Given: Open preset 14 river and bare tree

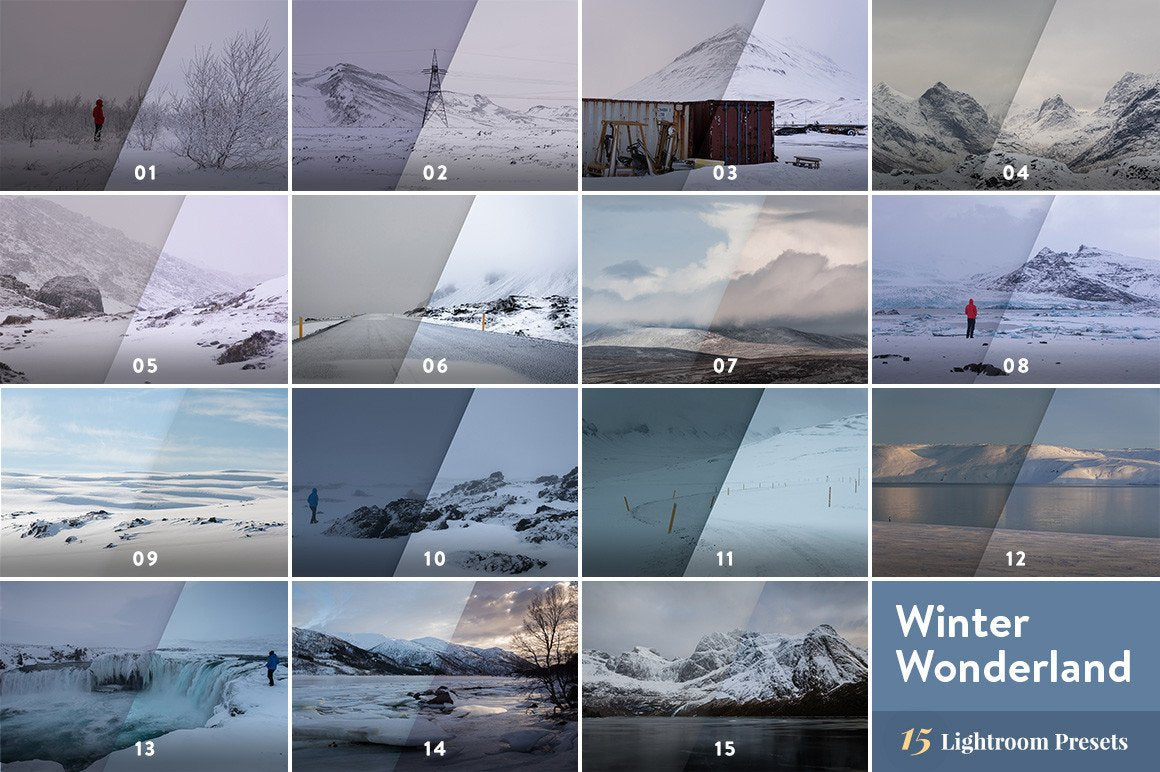Looking at the screenshot, I should click(x=435, y=677).
